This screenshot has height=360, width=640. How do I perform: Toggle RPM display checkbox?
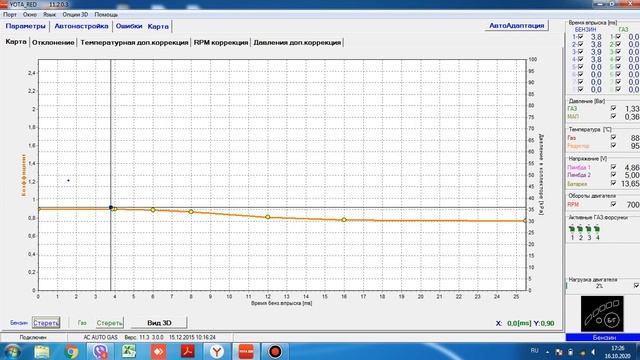613,204
